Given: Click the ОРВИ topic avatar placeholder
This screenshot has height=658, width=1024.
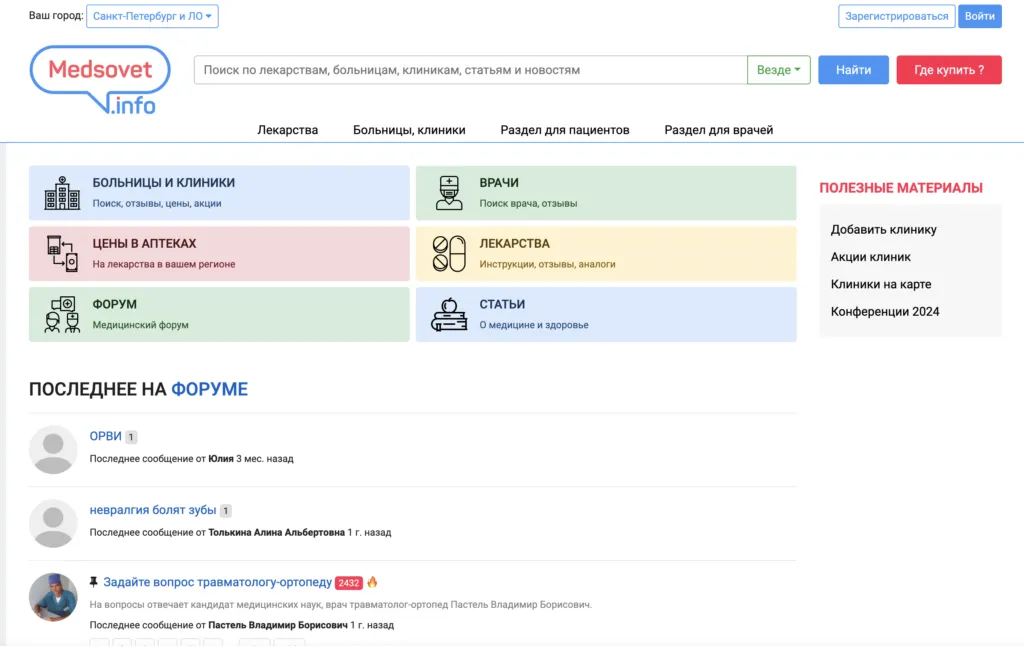Looking at the screenshot, I should click(x=53, y=449).
